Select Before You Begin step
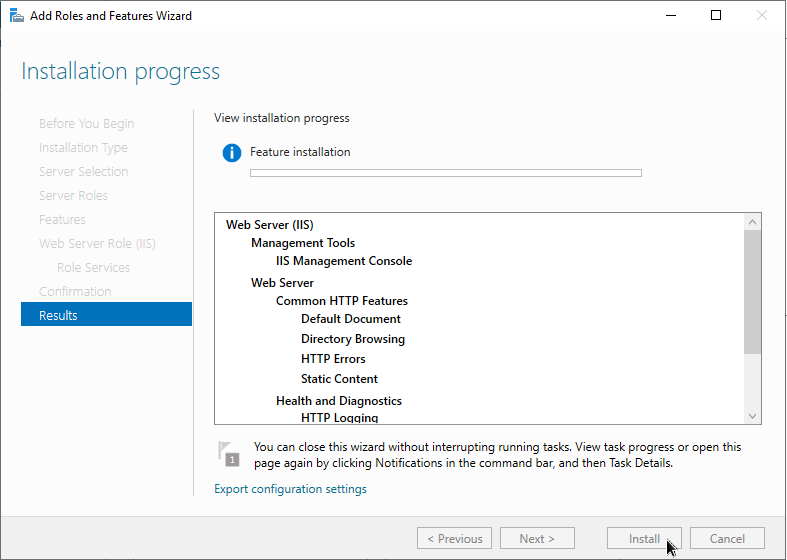The width and height of the screenshot is (787, 560). click(x=86, y=124)
